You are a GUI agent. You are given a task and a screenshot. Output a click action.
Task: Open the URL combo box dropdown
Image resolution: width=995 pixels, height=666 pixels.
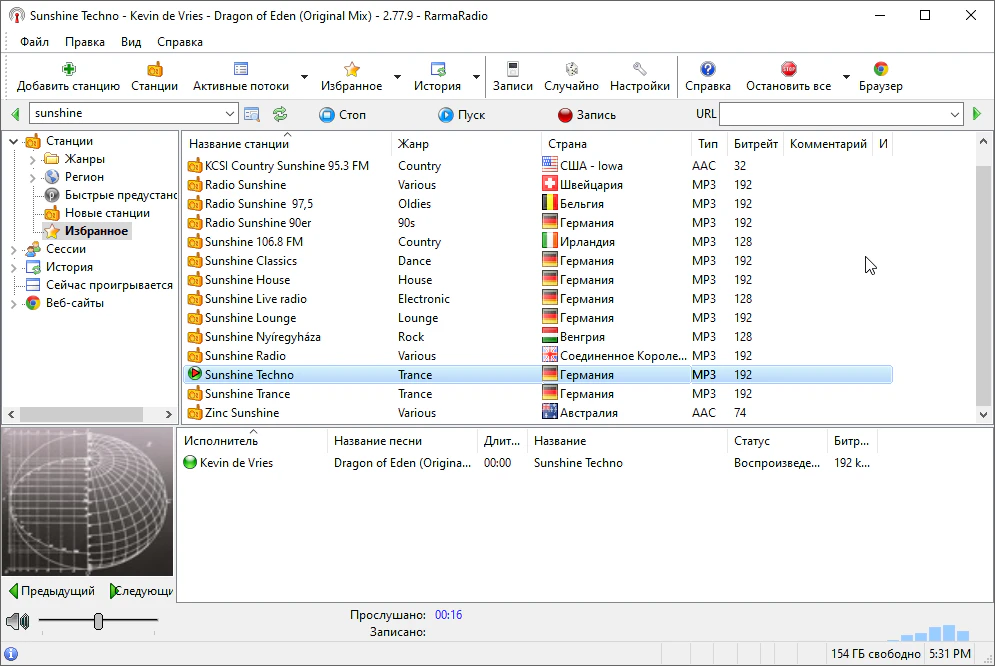tap(955, 115)
